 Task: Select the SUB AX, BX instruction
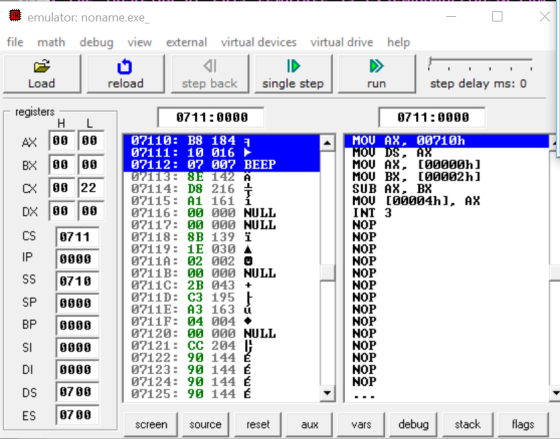click(446, 189)
